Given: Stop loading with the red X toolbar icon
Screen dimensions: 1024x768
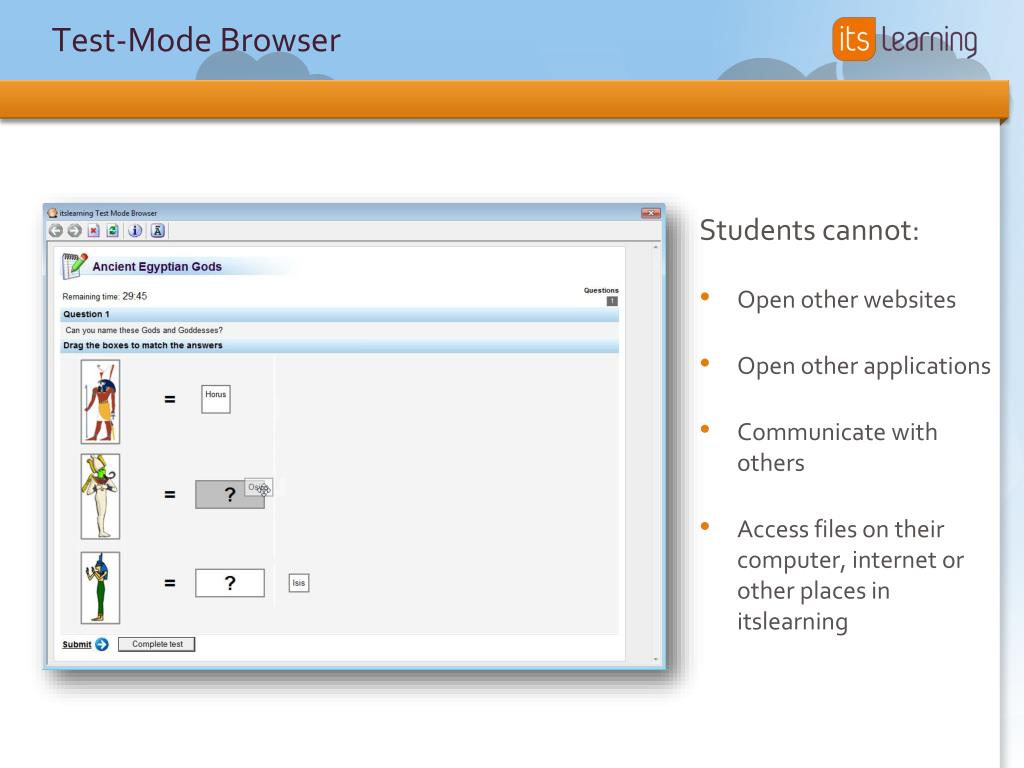Looking at the screenshot, I should click(x=94, y=231).
